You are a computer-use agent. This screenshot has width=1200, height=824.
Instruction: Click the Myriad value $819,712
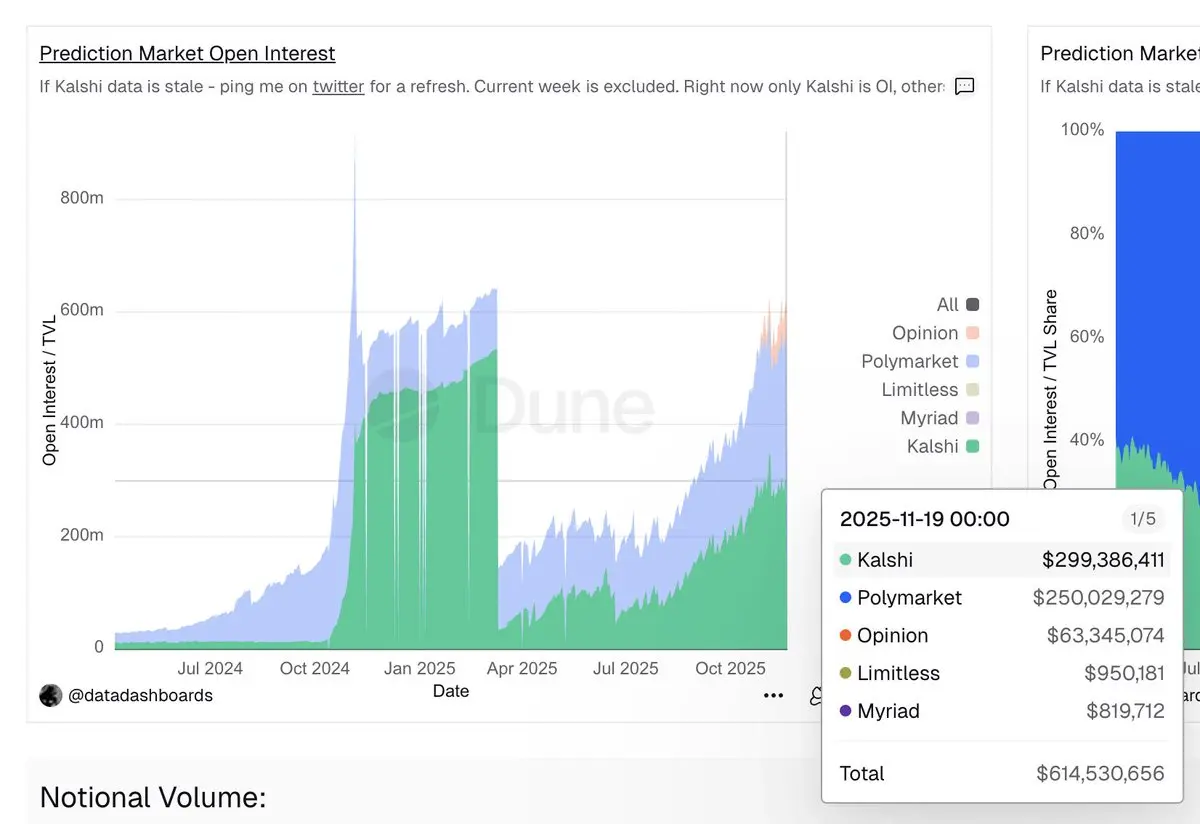click(x=1125, y=712)
